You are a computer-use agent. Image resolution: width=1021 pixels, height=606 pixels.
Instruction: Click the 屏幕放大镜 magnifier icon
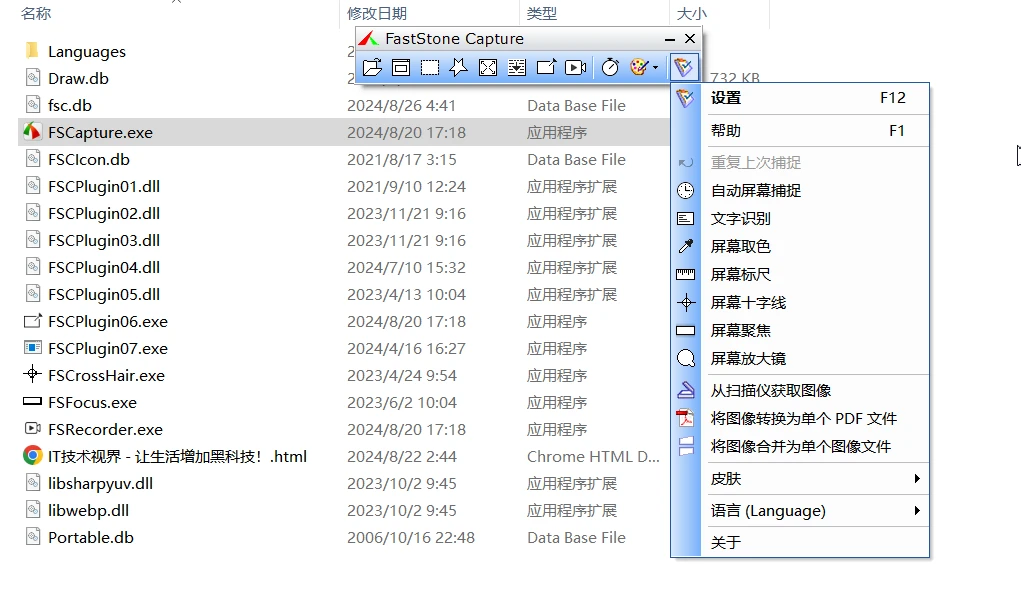click(x=686, y=359)
